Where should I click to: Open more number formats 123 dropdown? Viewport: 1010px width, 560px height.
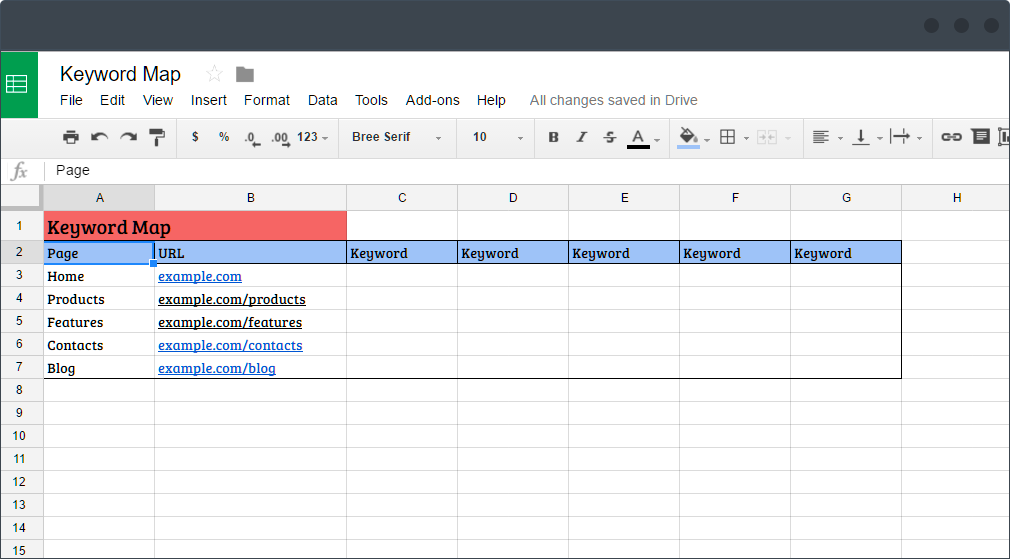coord(312,137)
